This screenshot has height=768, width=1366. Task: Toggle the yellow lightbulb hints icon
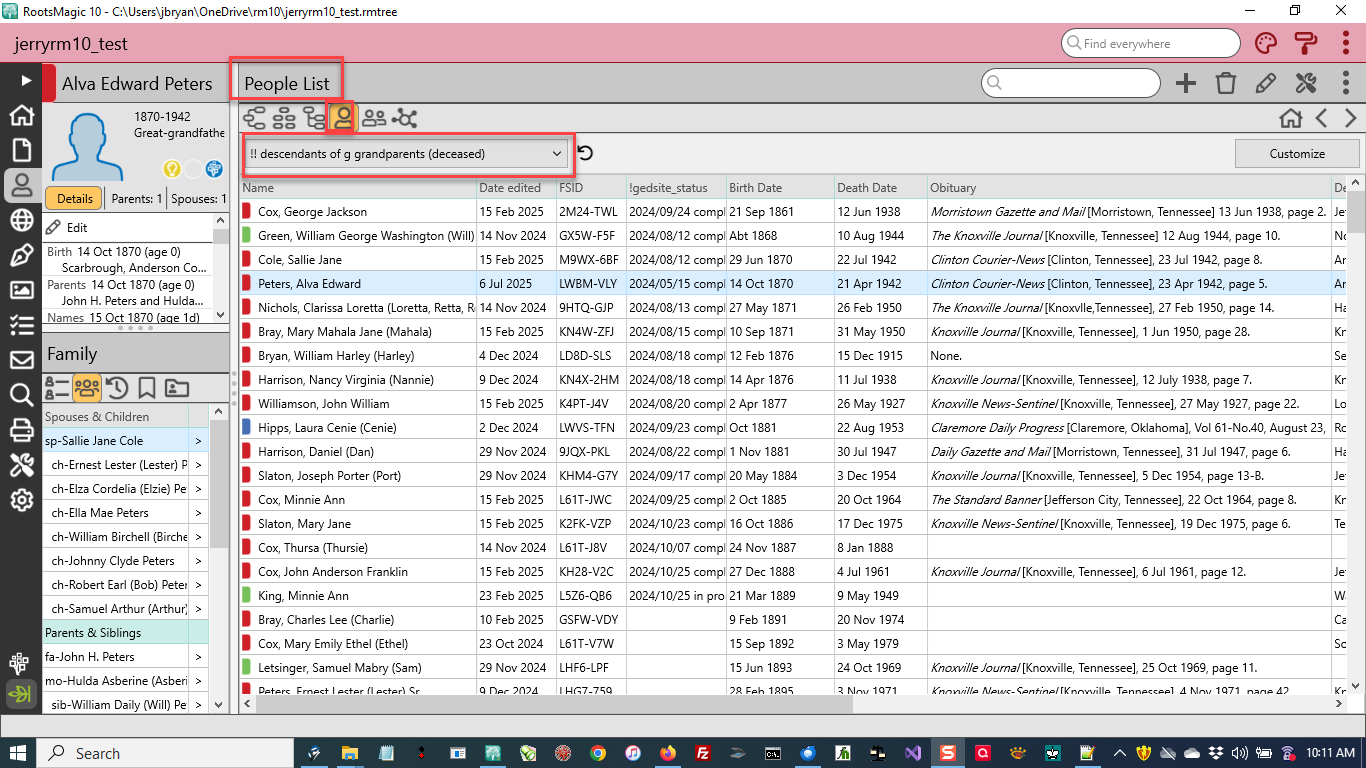point(172,169)
